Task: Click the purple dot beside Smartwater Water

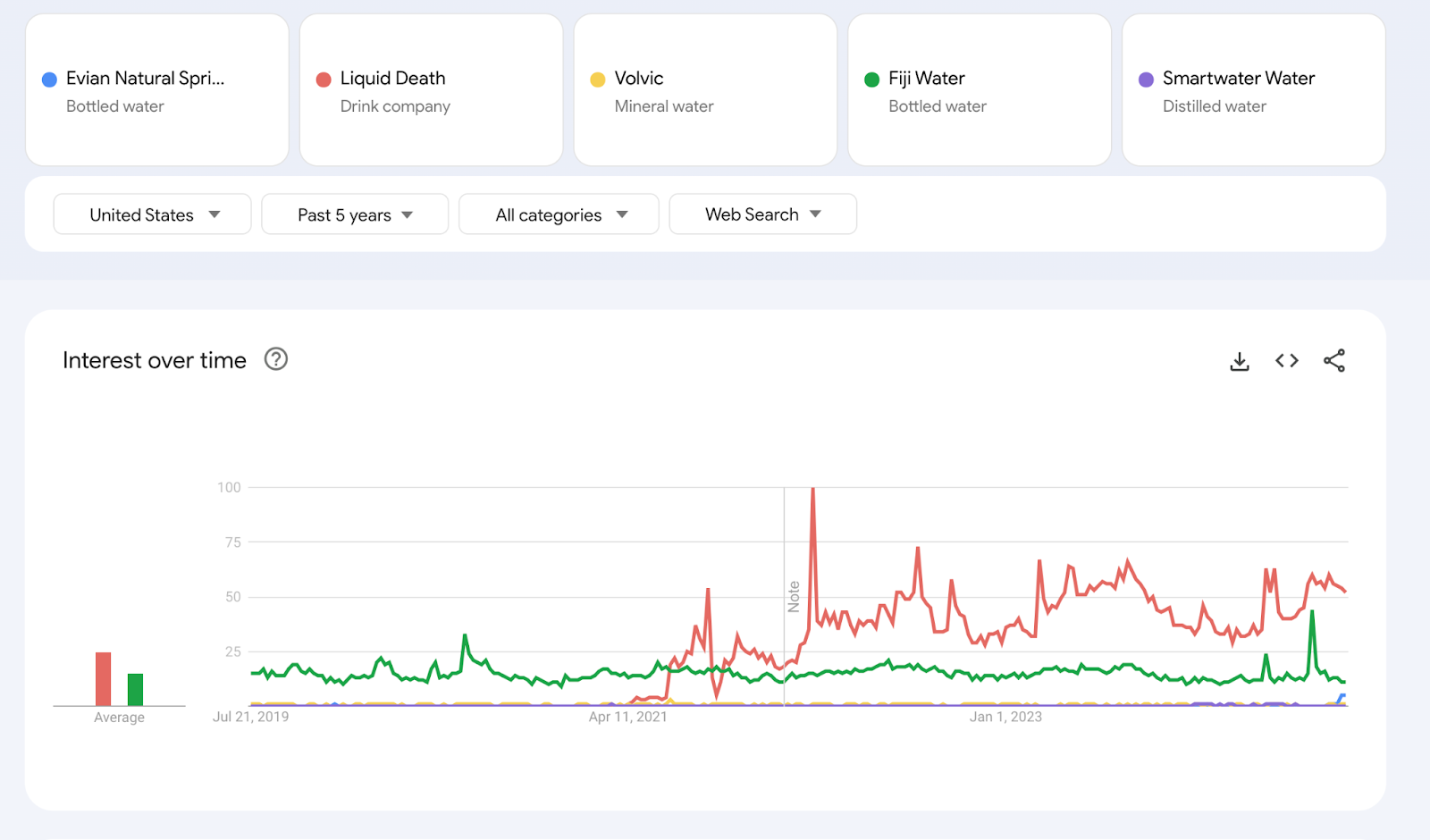Action: pyautogui.click(x=1146, y=80)
